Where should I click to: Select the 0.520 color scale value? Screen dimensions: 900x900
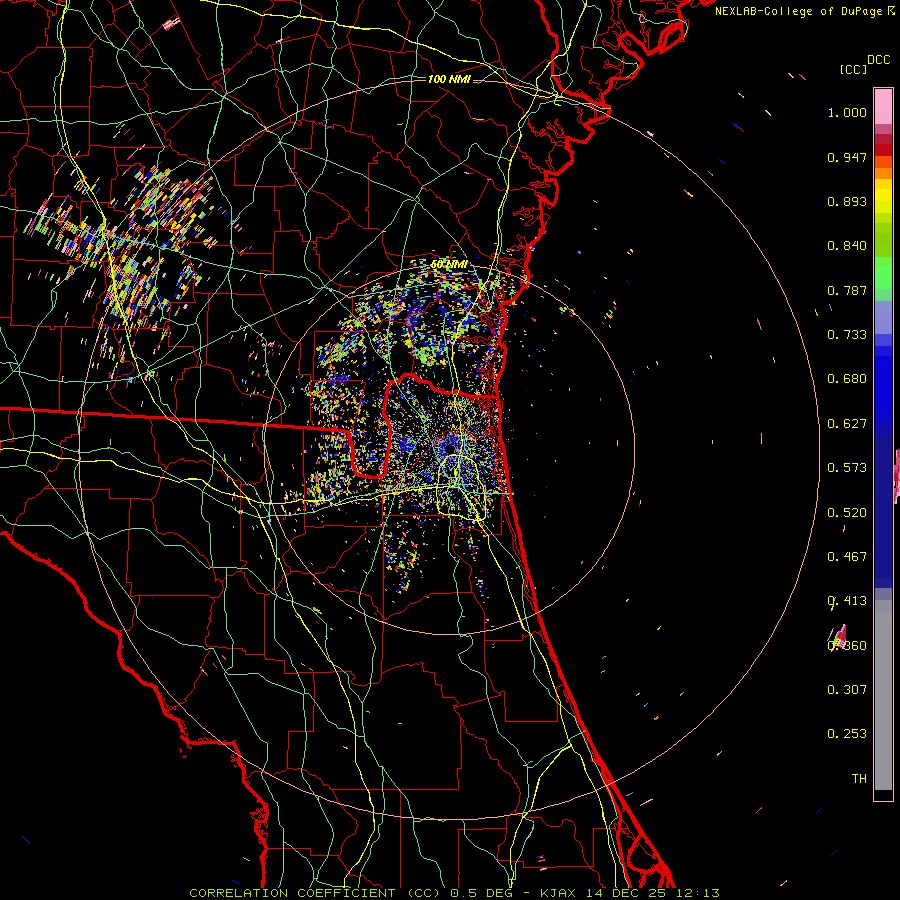coord(847,513)
